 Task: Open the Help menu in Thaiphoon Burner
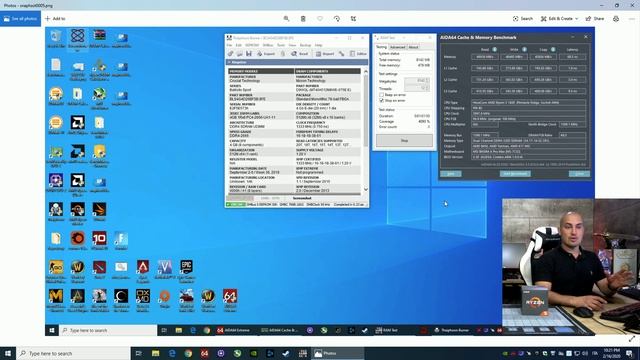319,45
